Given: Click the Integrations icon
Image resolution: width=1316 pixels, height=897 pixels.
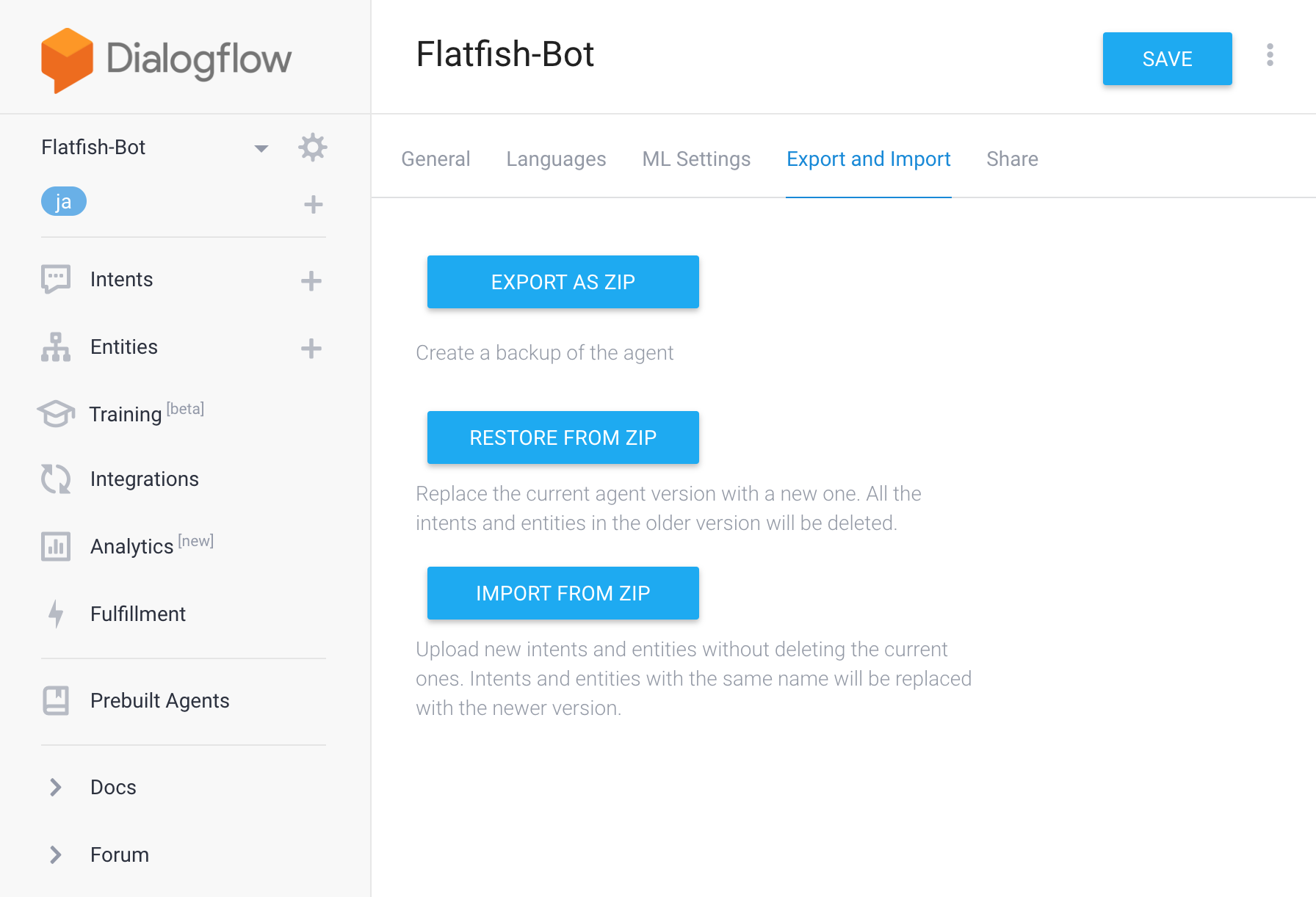Looking at the screenshot, I should point(55,479).
